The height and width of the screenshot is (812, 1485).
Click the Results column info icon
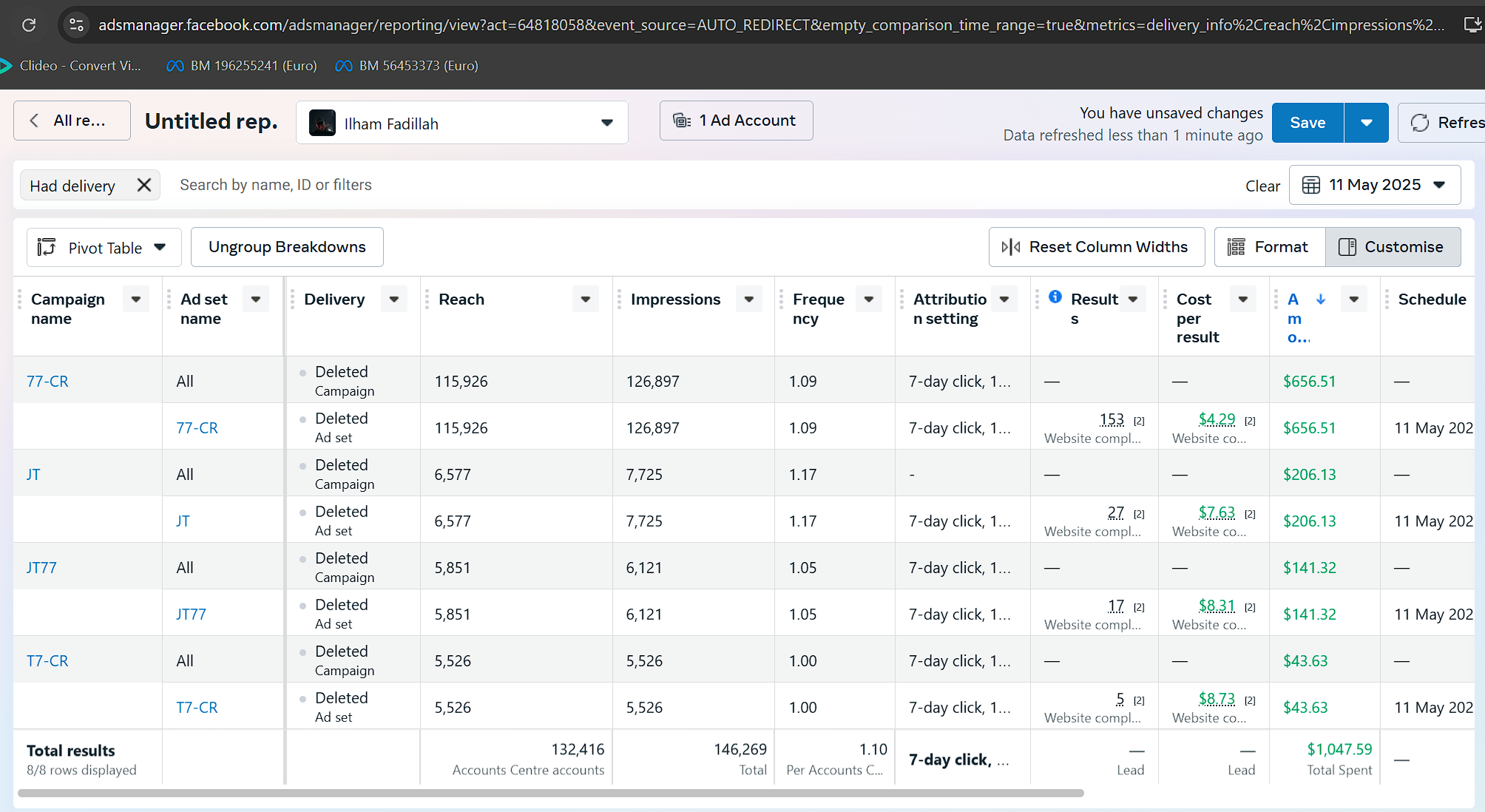[x=1055, y=297]
